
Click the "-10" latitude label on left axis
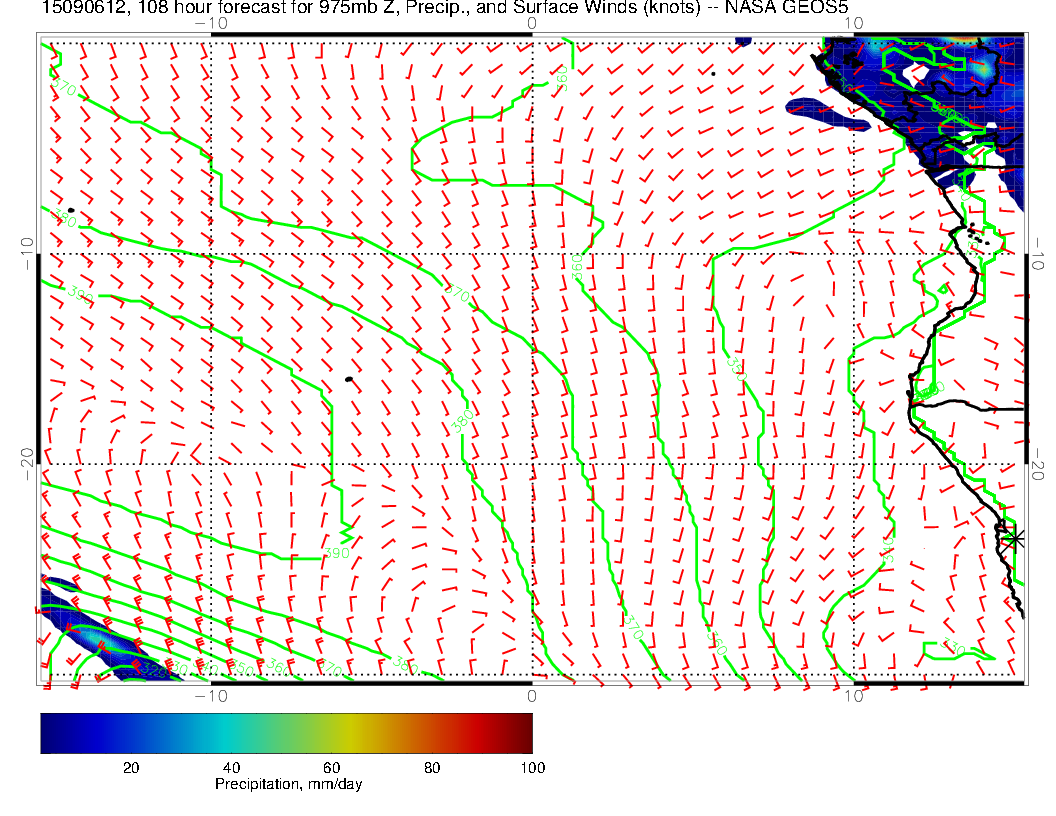tap(27, 253)
